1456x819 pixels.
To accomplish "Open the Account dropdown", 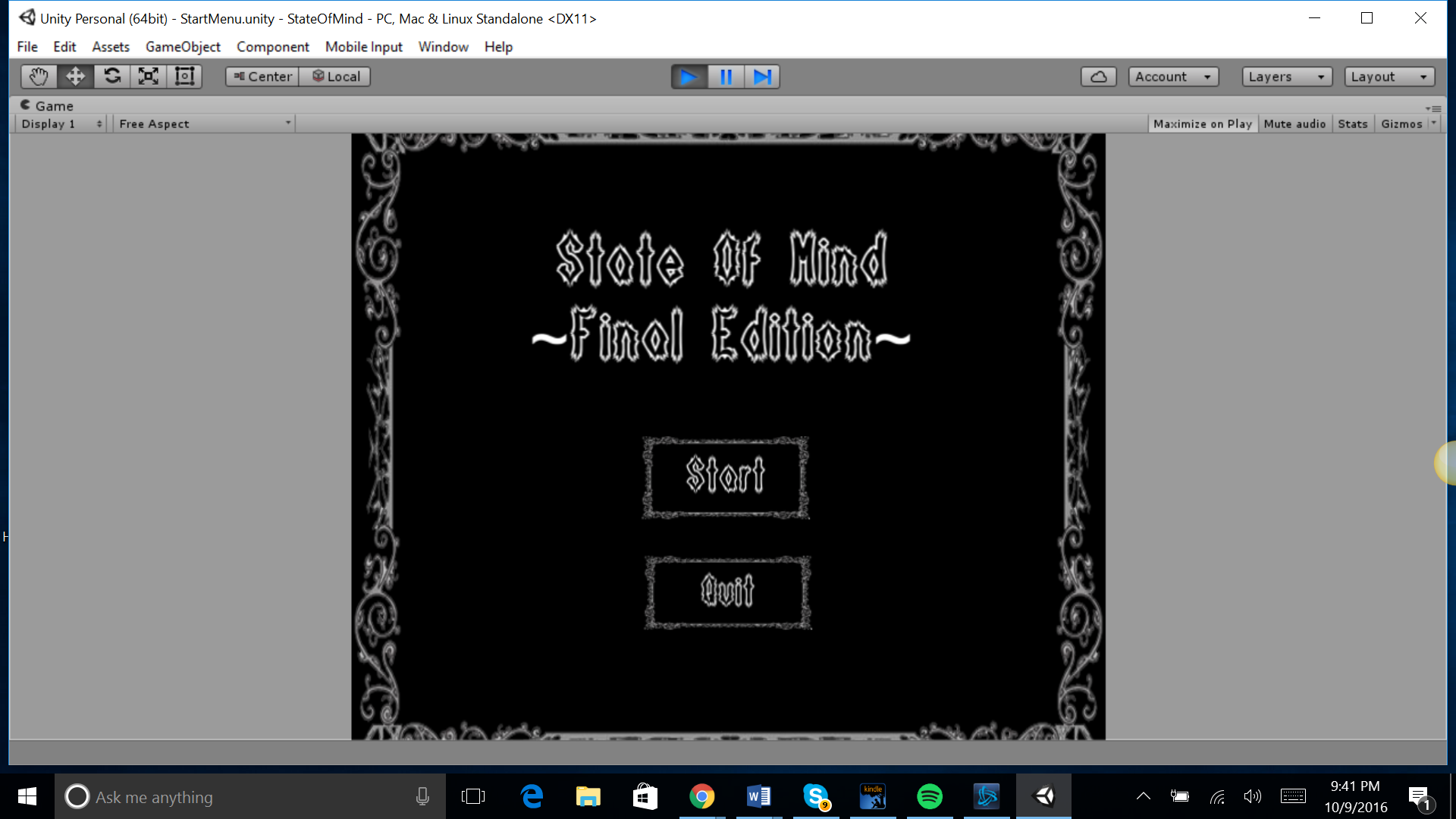I will 1173,77.
